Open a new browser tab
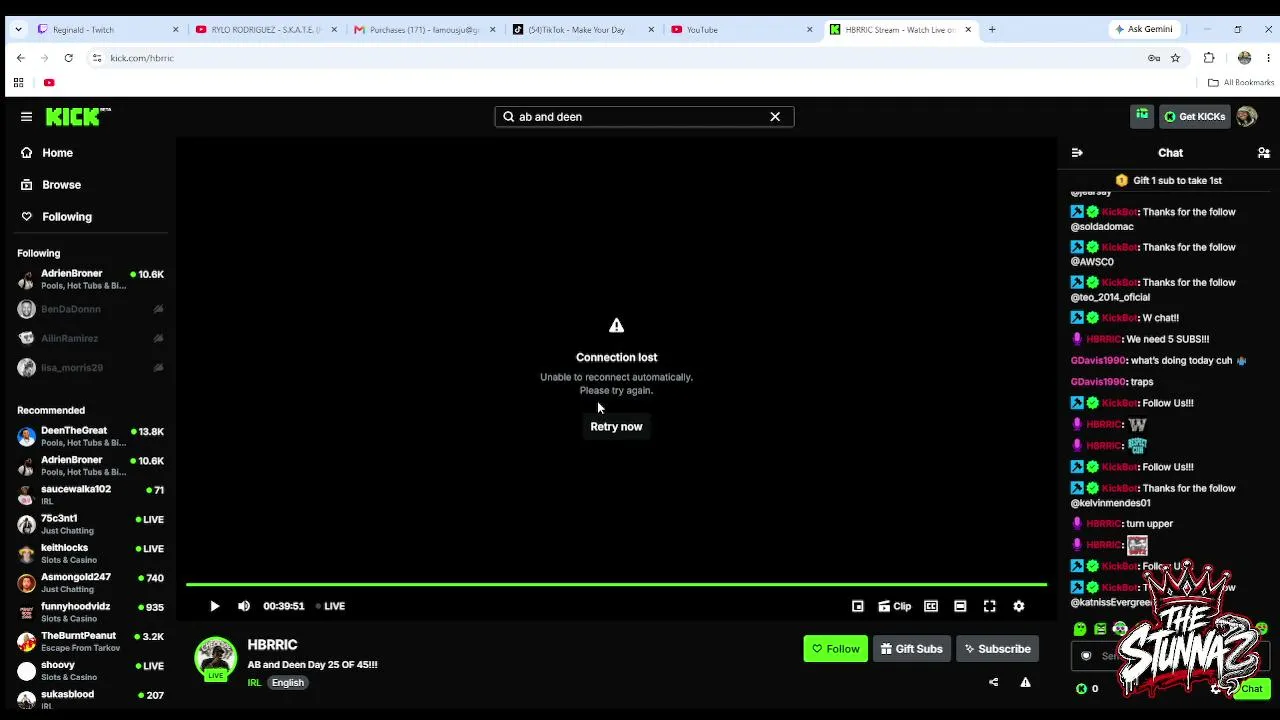Image resolution: width=1280 pixels, height=720 pixels. coord(992,30)
